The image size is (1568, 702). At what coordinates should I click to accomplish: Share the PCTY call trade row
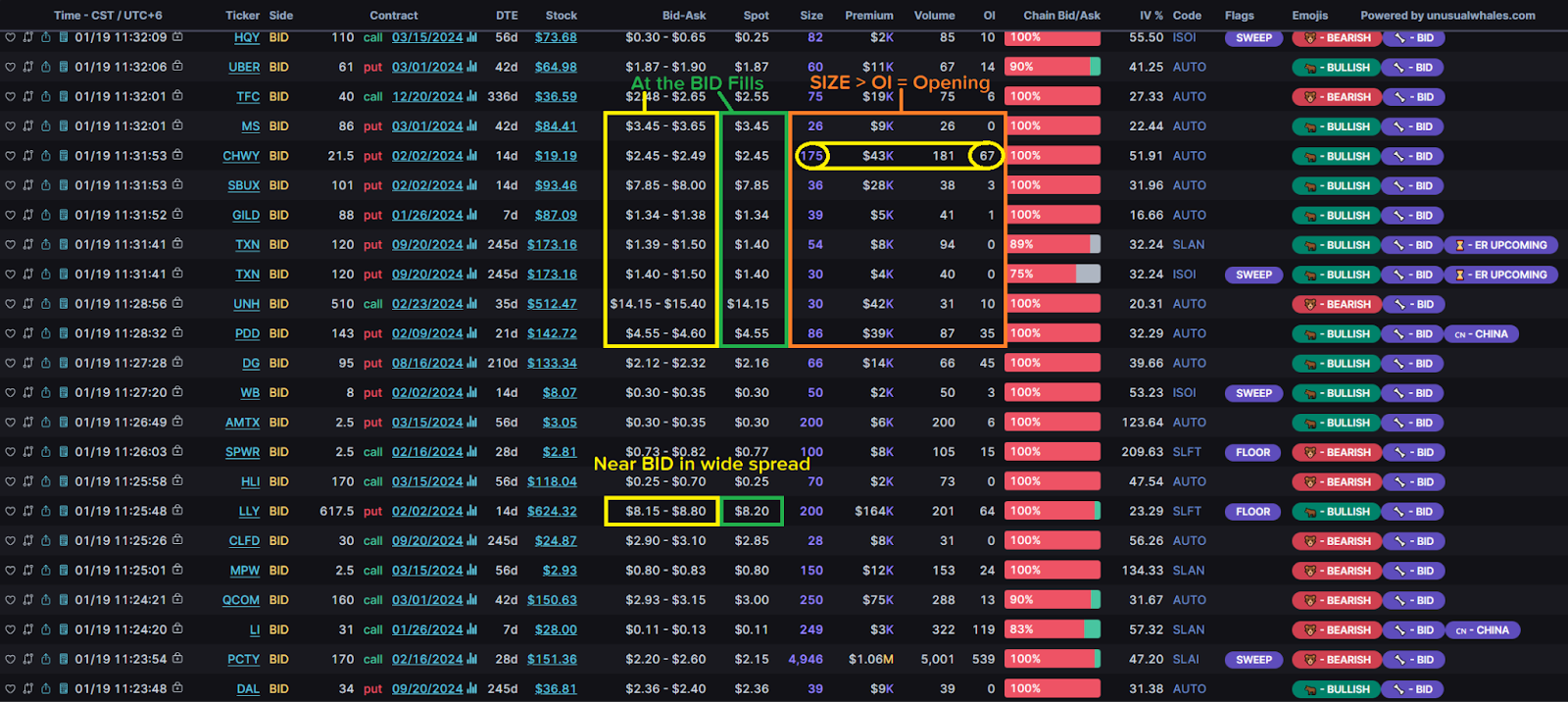click(45, 659)
